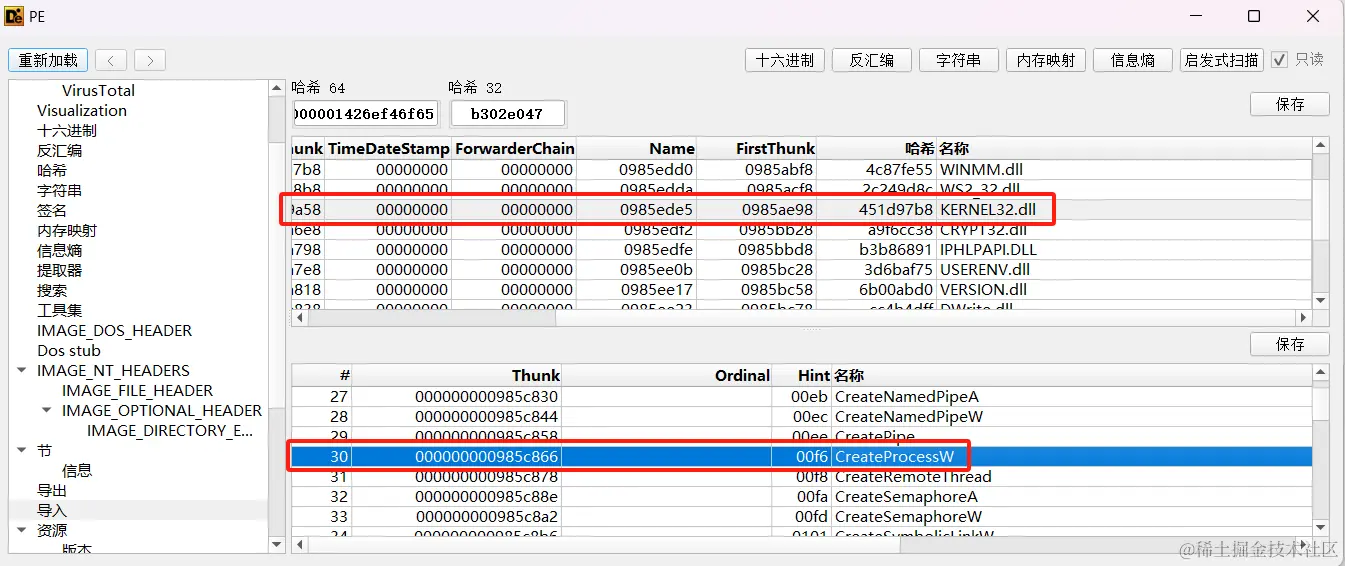
Task: Select the CreateNamedPipeA function row
Action: coord(801,397)
